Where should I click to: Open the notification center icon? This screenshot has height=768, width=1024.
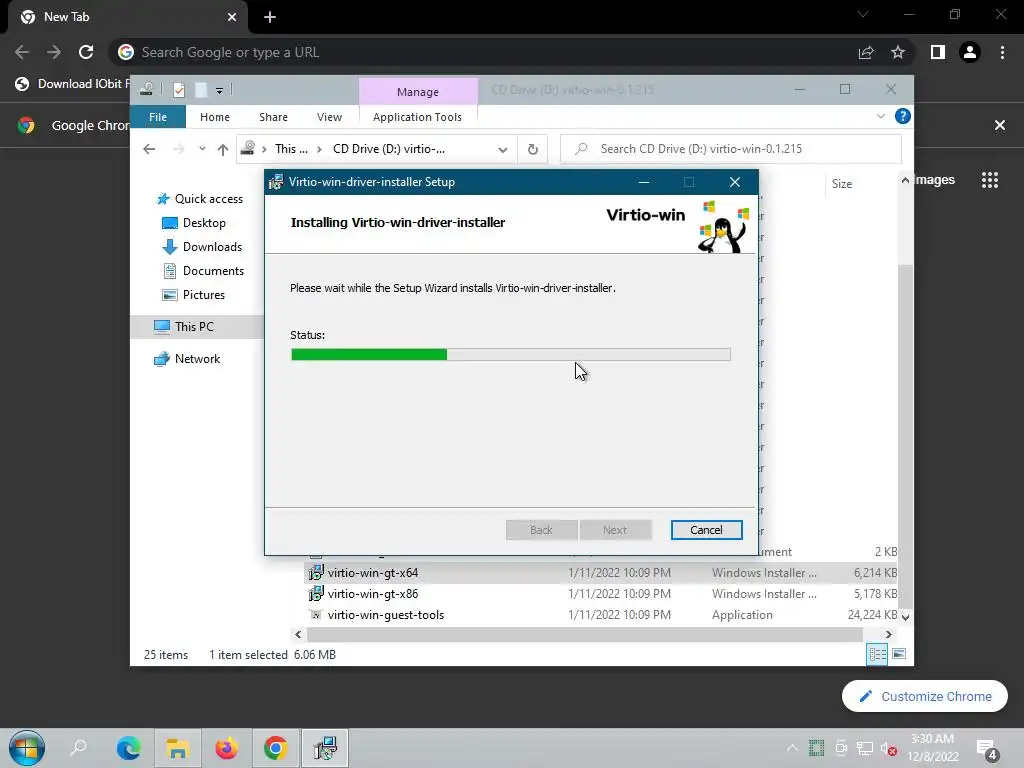tap(987, 750)
